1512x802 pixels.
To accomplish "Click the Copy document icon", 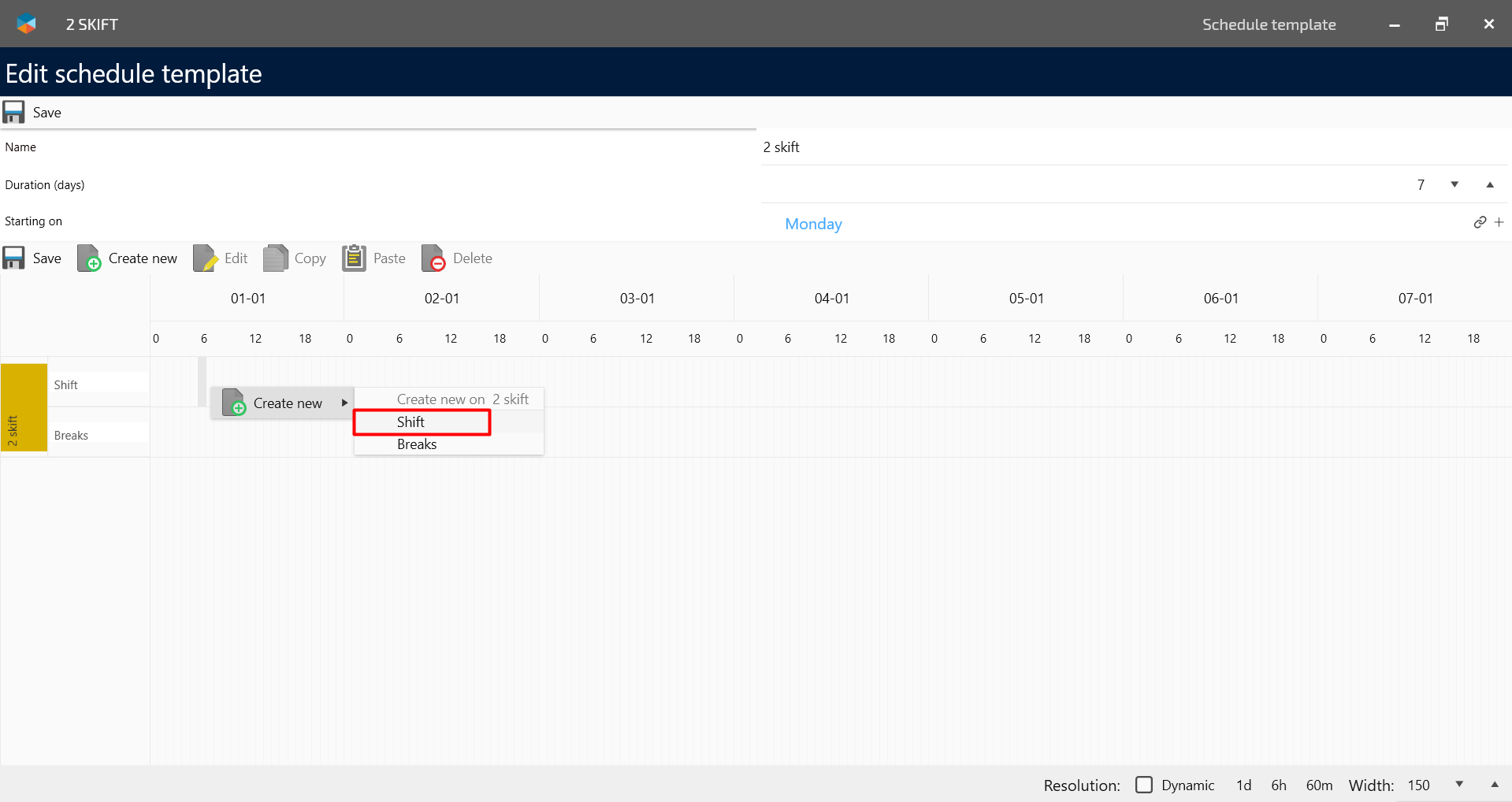I will coord(275,258).
